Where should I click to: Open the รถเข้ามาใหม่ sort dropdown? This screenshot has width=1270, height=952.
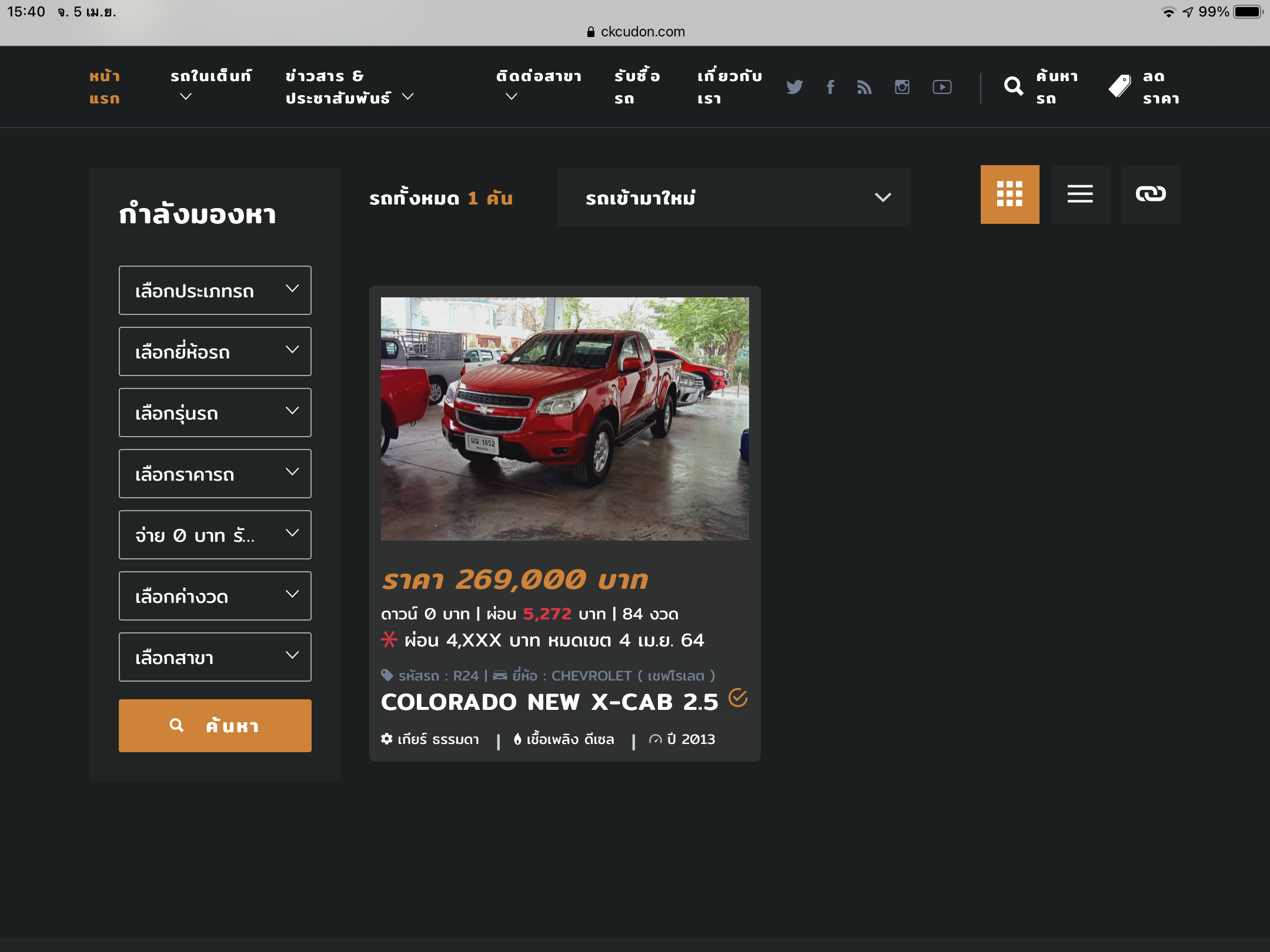point(733,197)
